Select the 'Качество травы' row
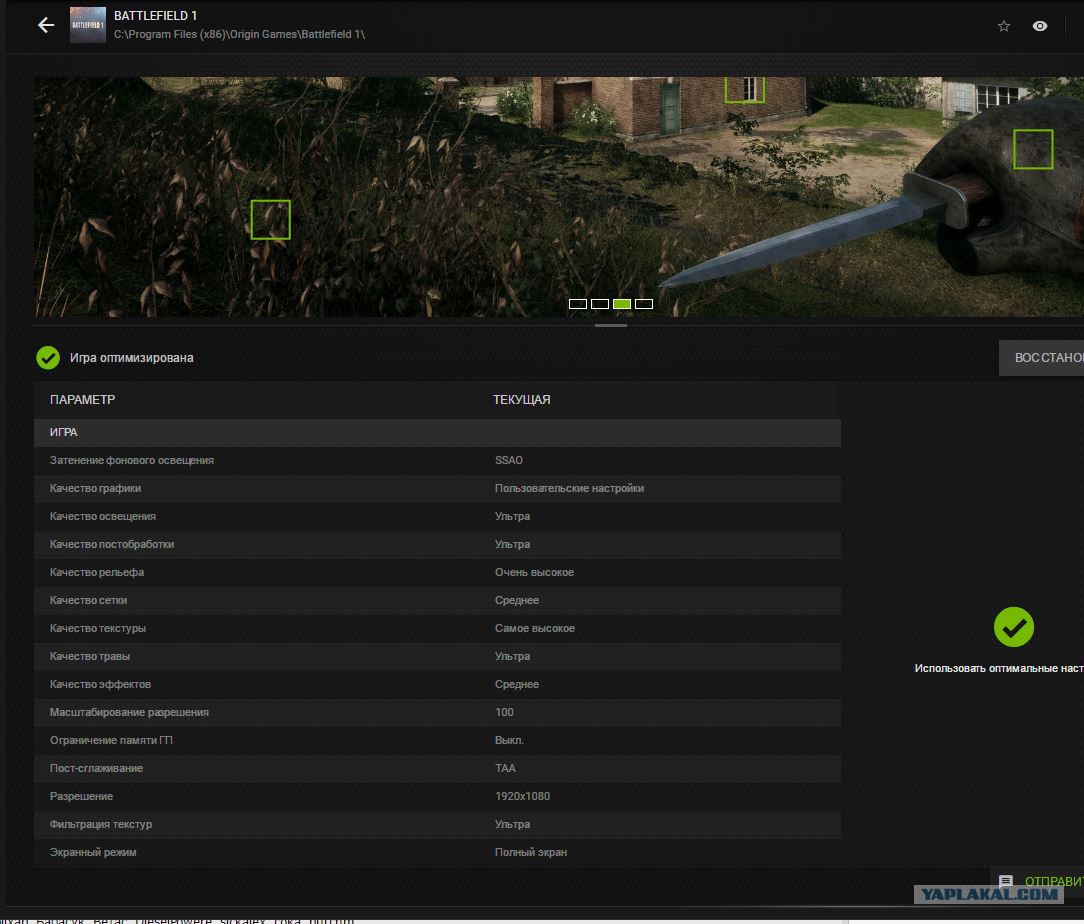Image resolution: width=1084 pixels, height=924 pixels. [438, 657]
